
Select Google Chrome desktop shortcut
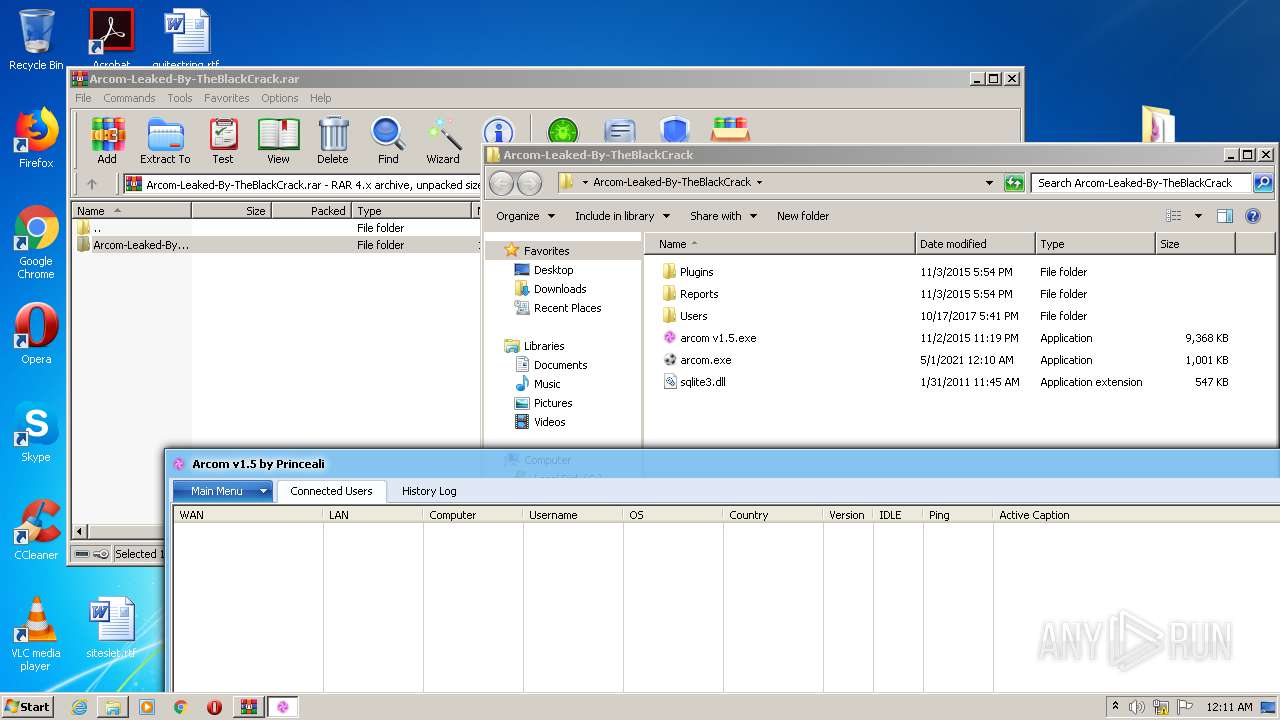(36, 242)
